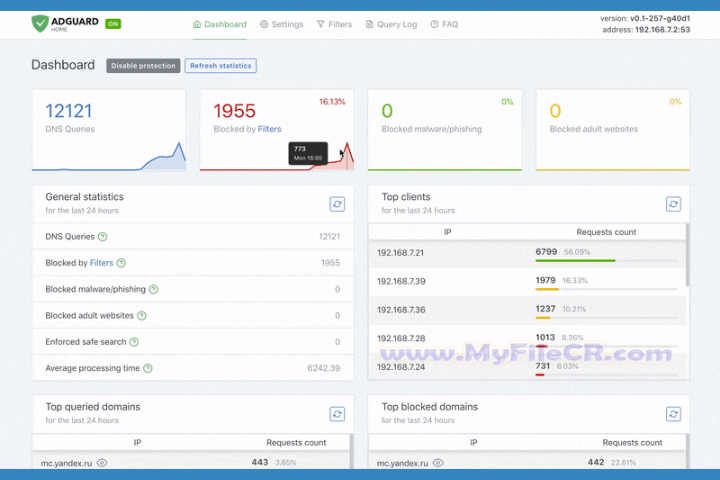Screen dimensions: 720x480
Task: Click the AdGuard Home shield logo
Action: (x=42, y=23)
